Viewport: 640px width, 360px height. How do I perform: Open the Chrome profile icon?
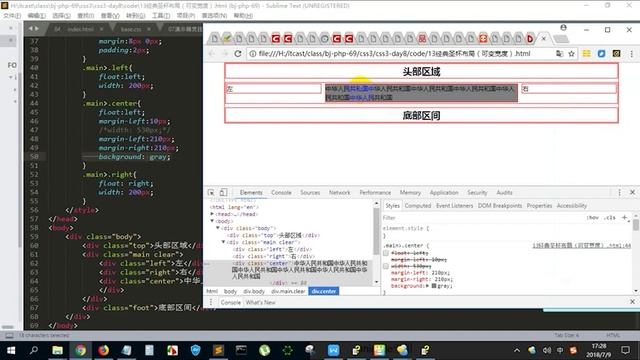click(563, 28)
